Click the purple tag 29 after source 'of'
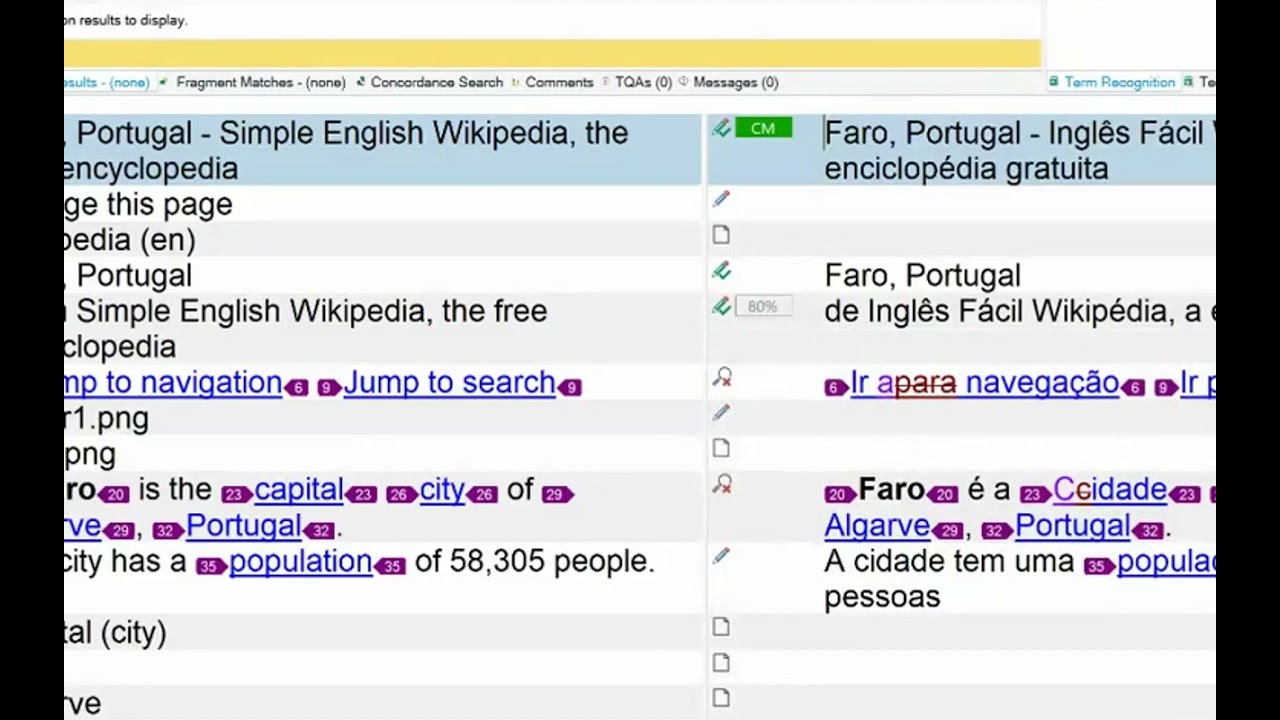The image size is (1280, 720). [557, 494]
